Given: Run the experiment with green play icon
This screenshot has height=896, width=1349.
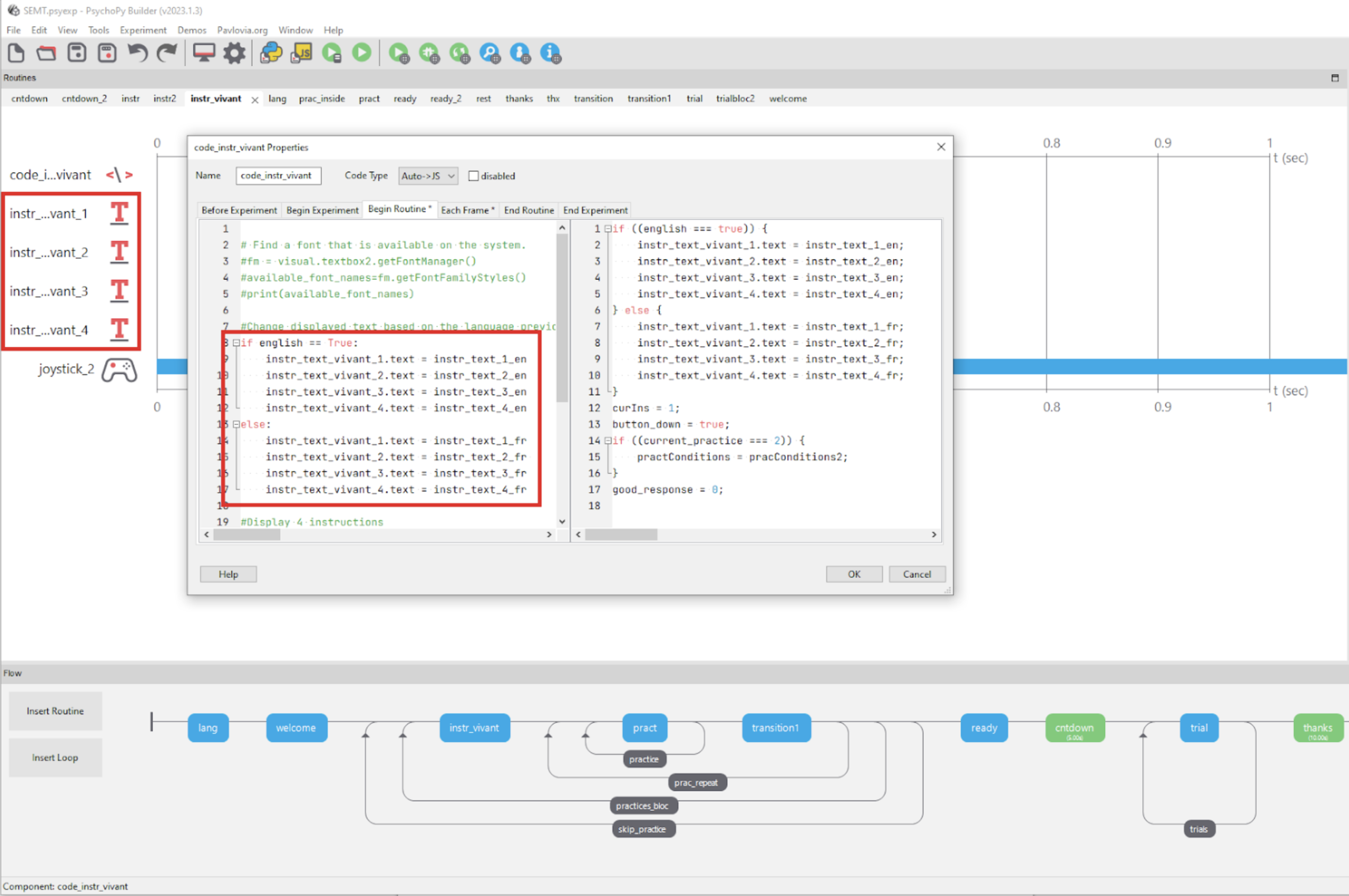Looking at the screenshot, I should tap(361, 53).
